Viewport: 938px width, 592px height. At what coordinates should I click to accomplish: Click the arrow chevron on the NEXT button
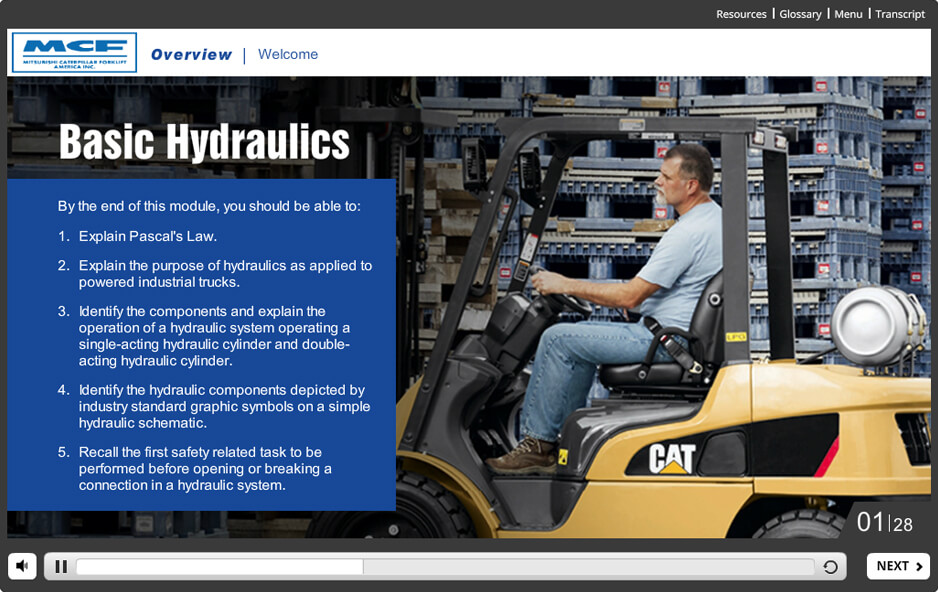click(x=919, y=567)
